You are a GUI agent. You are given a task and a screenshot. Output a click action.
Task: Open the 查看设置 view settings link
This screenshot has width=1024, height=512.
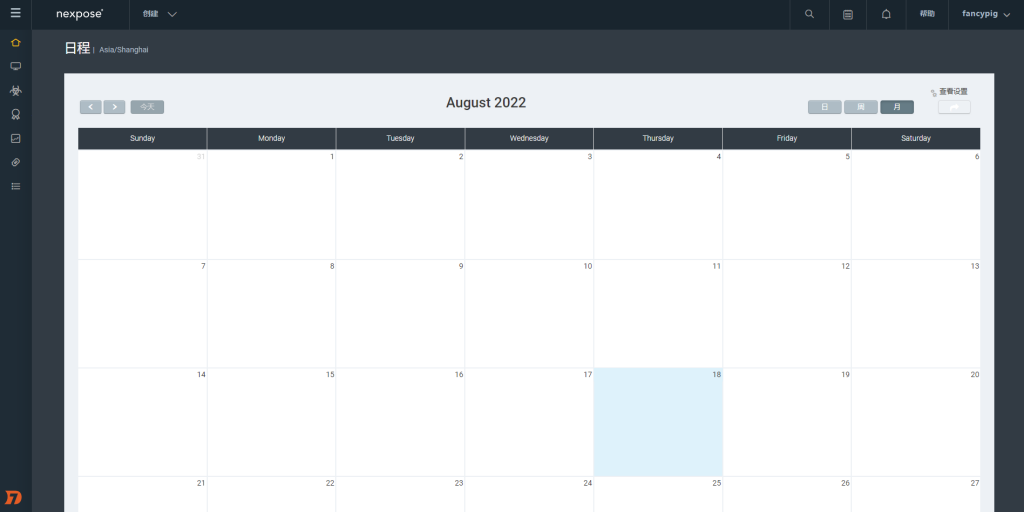click(953, 91)
